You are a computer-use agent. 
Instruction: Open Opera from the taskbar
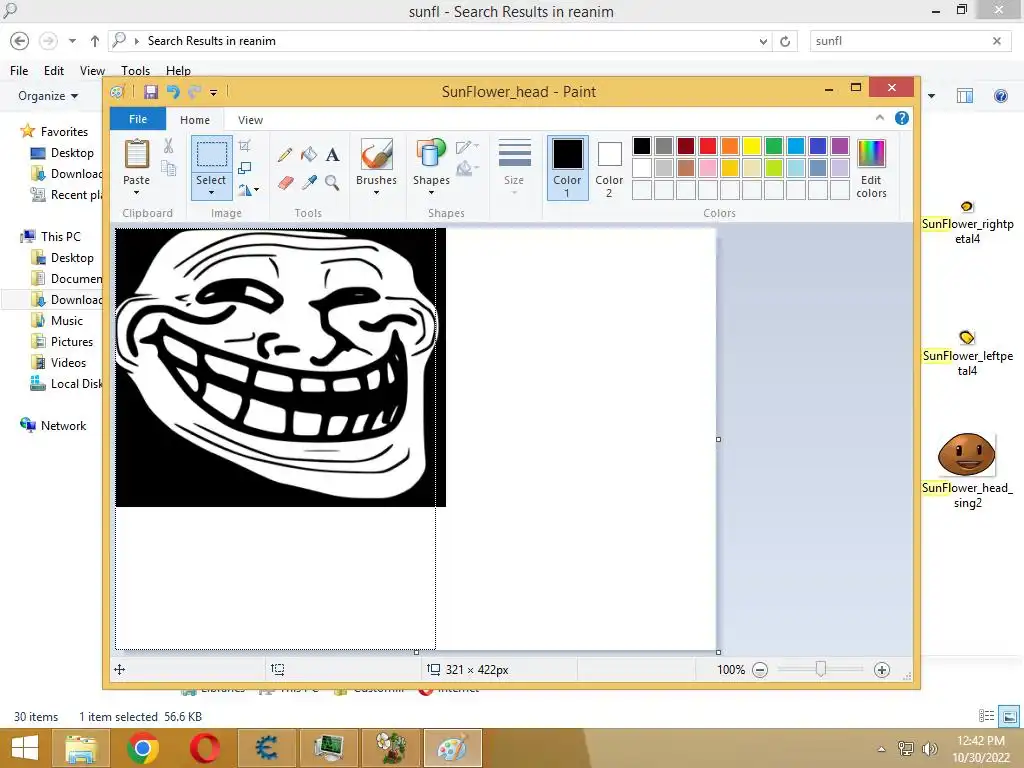[x=204, y=748]
